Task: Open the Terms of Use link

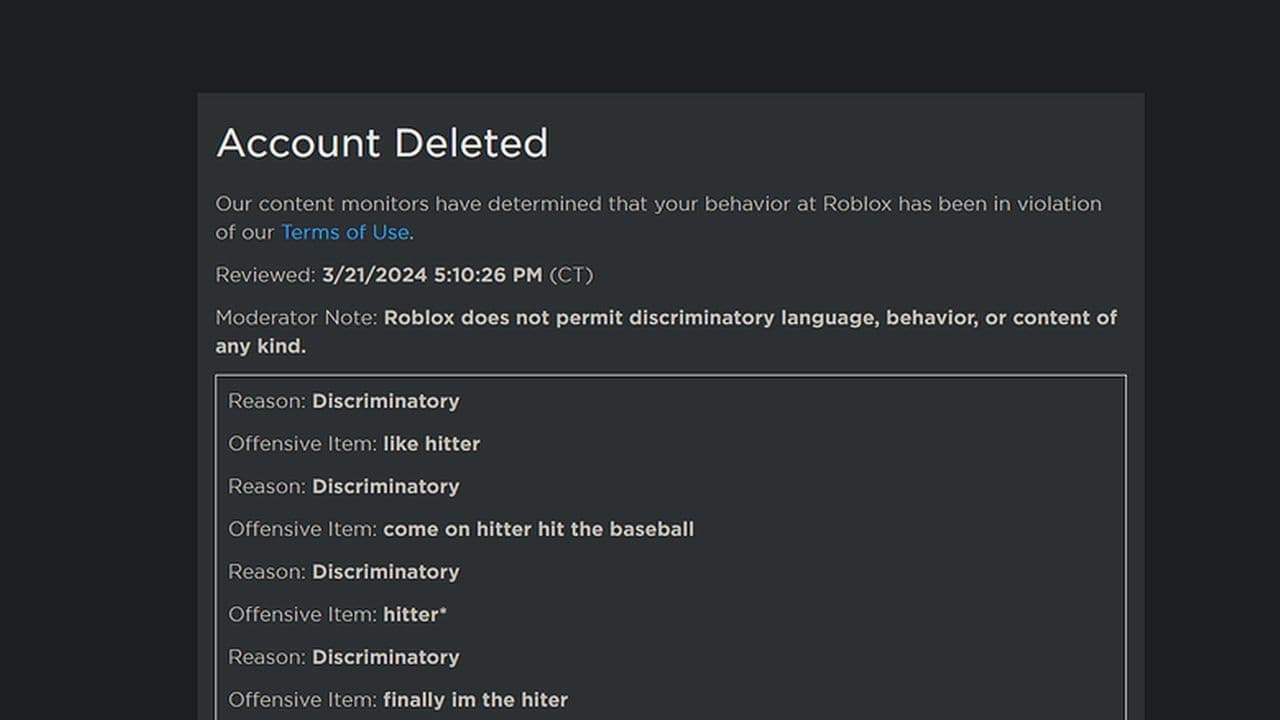Action: [344, 232]
